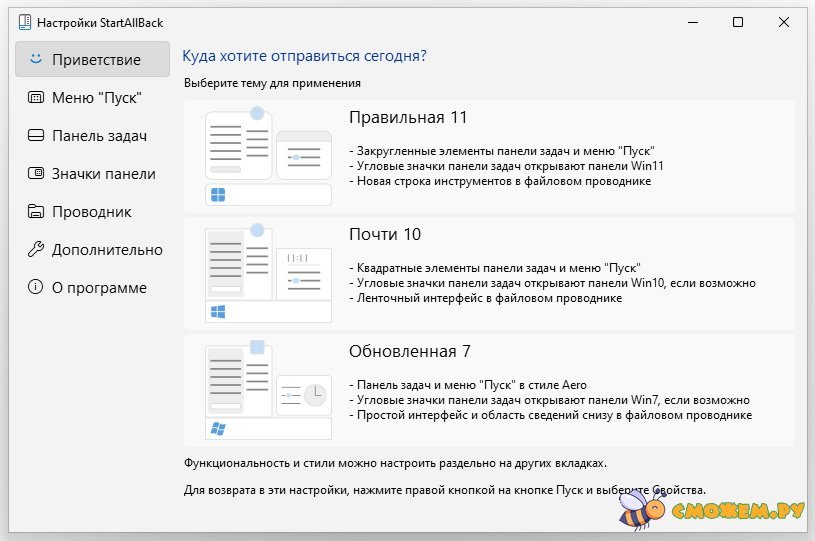Select the Правильная 11 theme preview thumbnail
Viewport: 815px width, 541px height.
click(x=268, y=155)
